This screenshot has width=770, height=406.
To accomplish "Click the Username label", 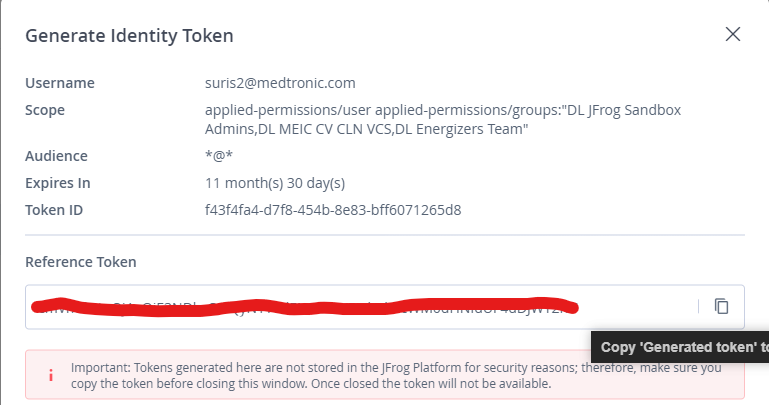I will click(x=60, y=83).
